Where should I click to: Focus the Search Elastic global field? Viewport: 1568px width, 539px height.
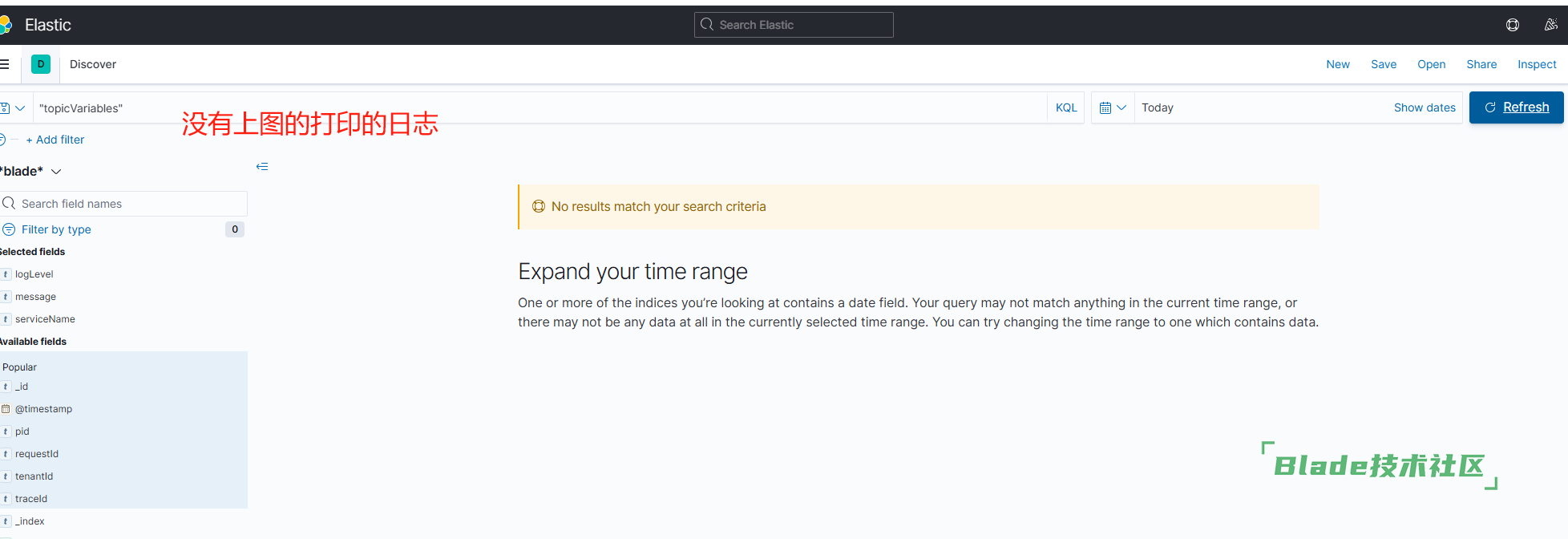(x=794, y=25)
